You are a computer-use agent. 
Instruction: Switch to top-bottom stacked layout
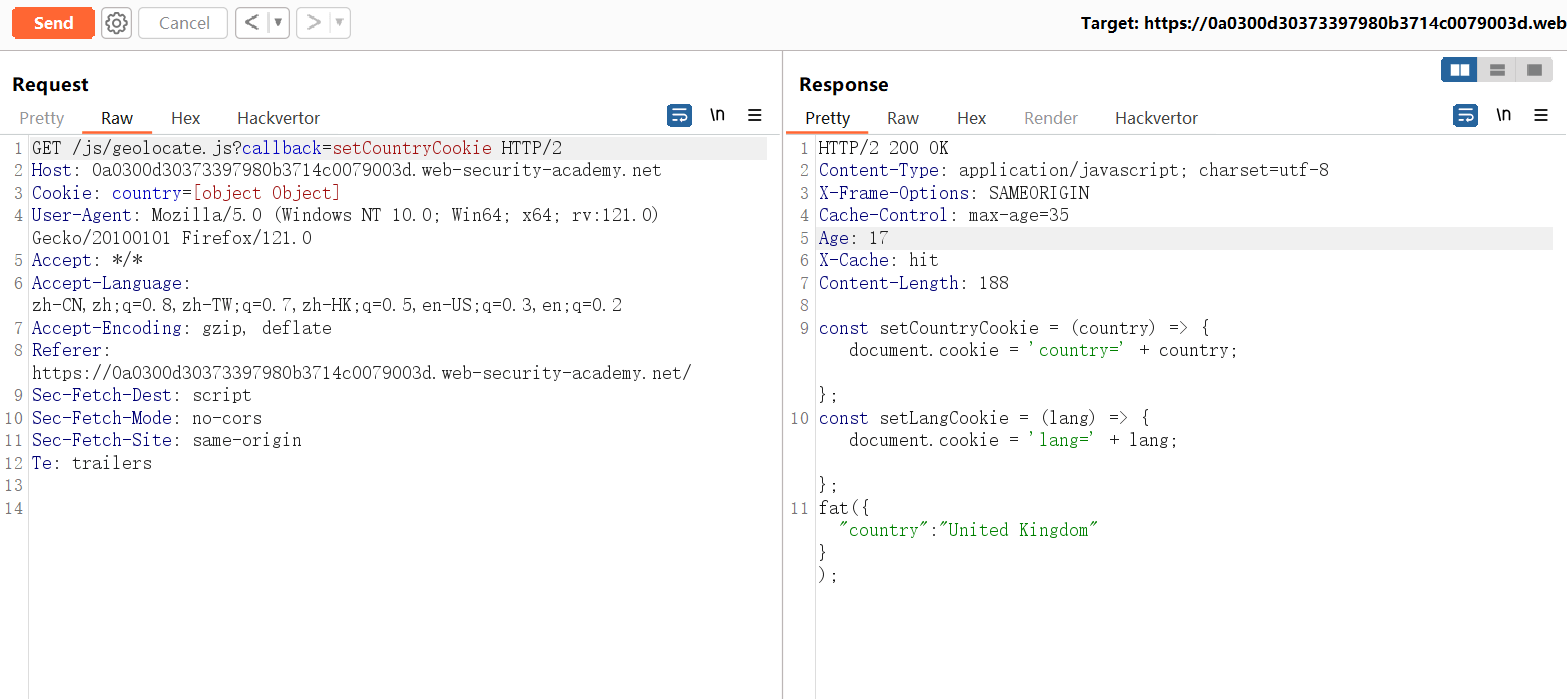click(x=1497, y=70)
